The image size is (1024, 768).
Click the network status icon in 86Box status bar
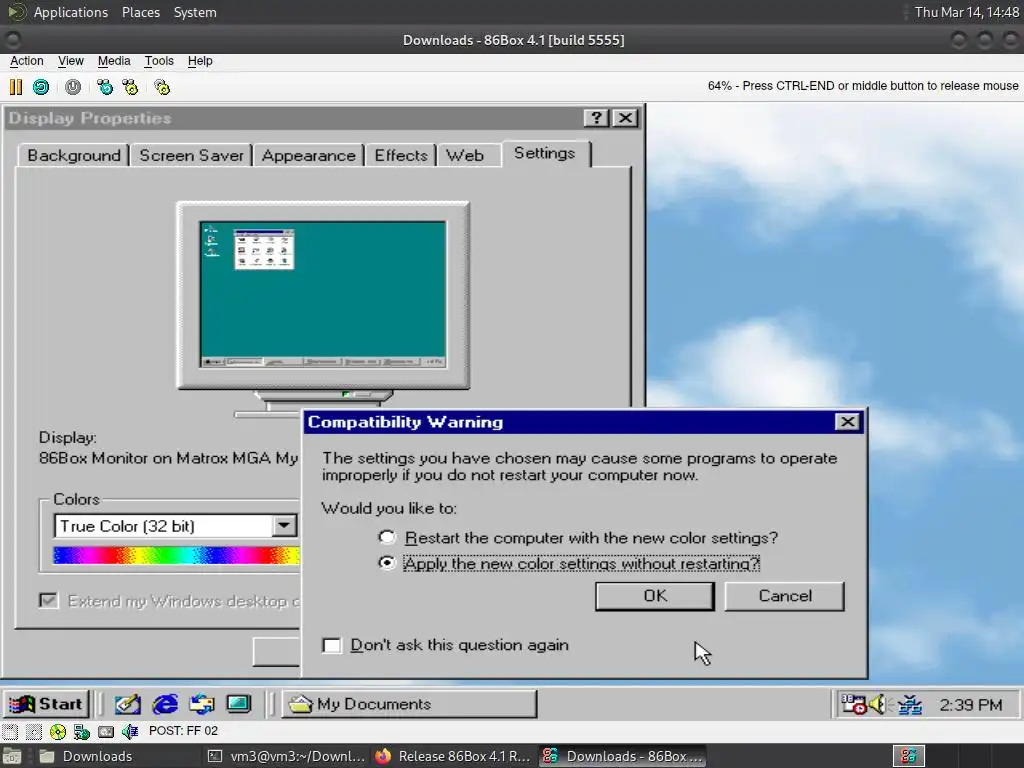coord(82,731)
